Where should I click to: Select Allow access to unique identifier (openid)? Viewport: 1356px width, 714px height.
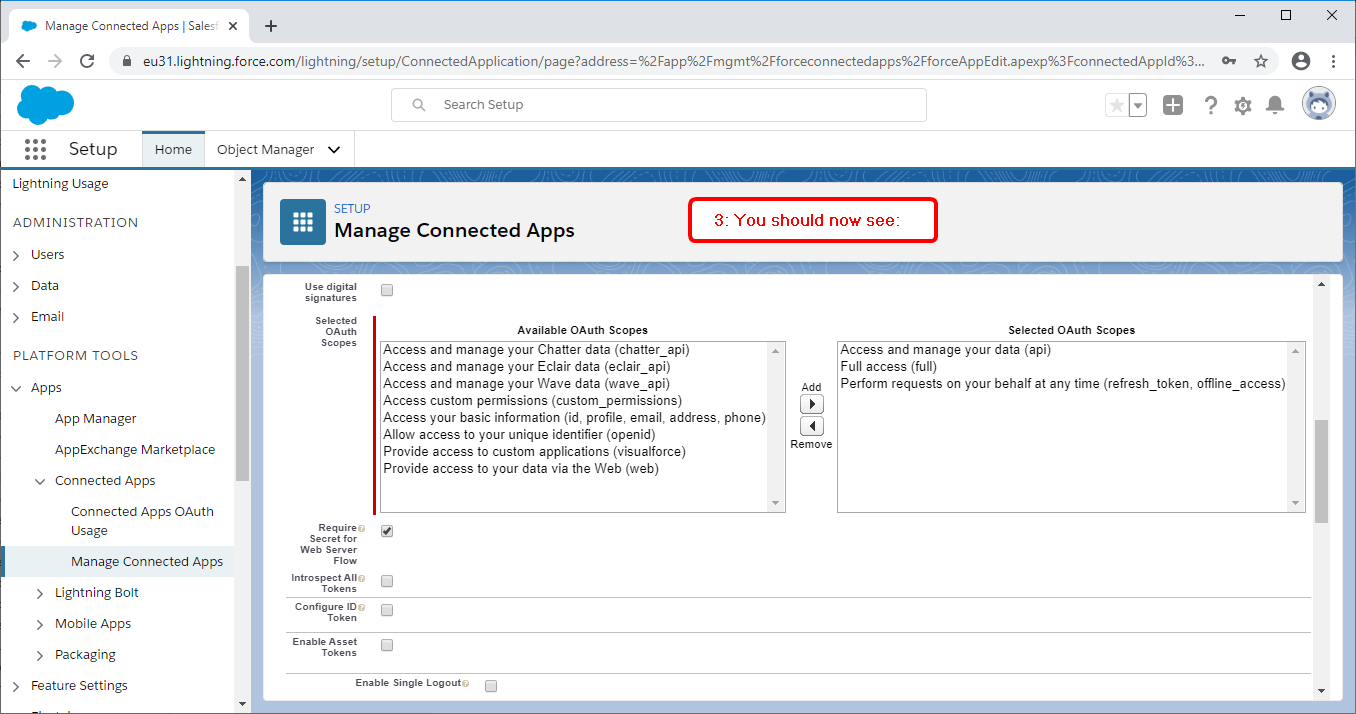click(520, 435)
